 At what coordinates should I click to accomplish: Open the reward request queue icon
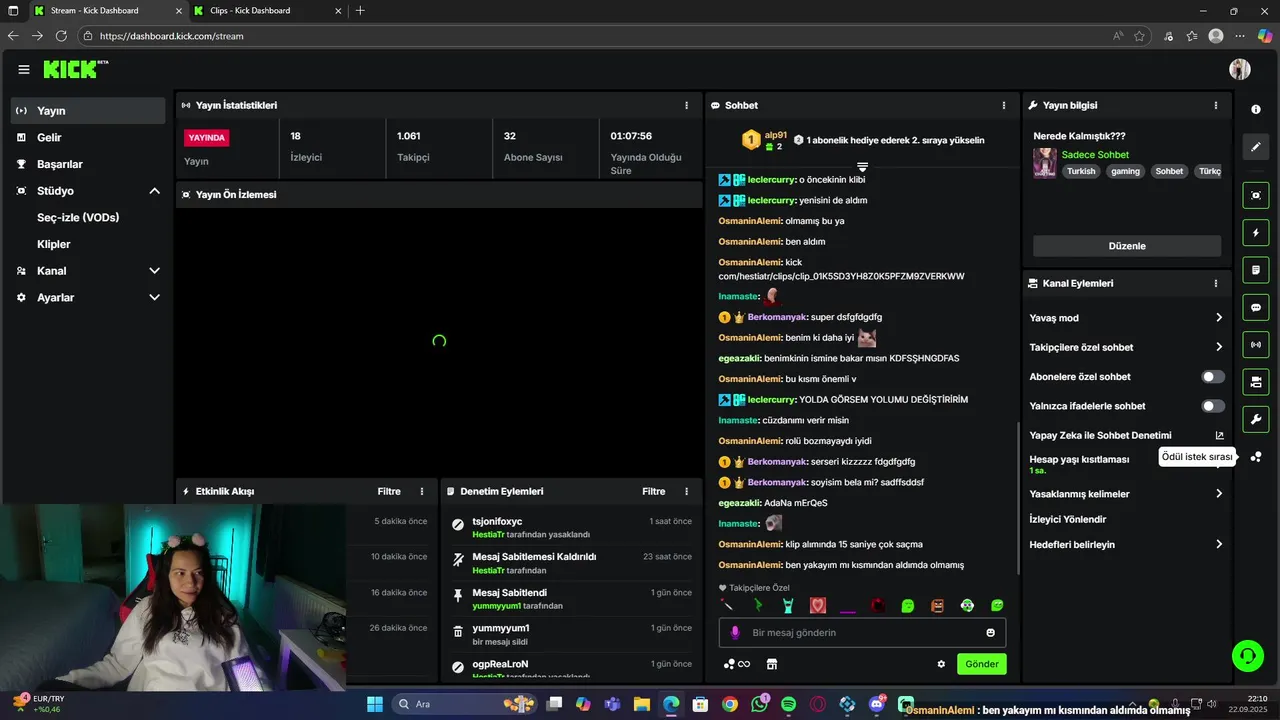tap(1256, 457)
